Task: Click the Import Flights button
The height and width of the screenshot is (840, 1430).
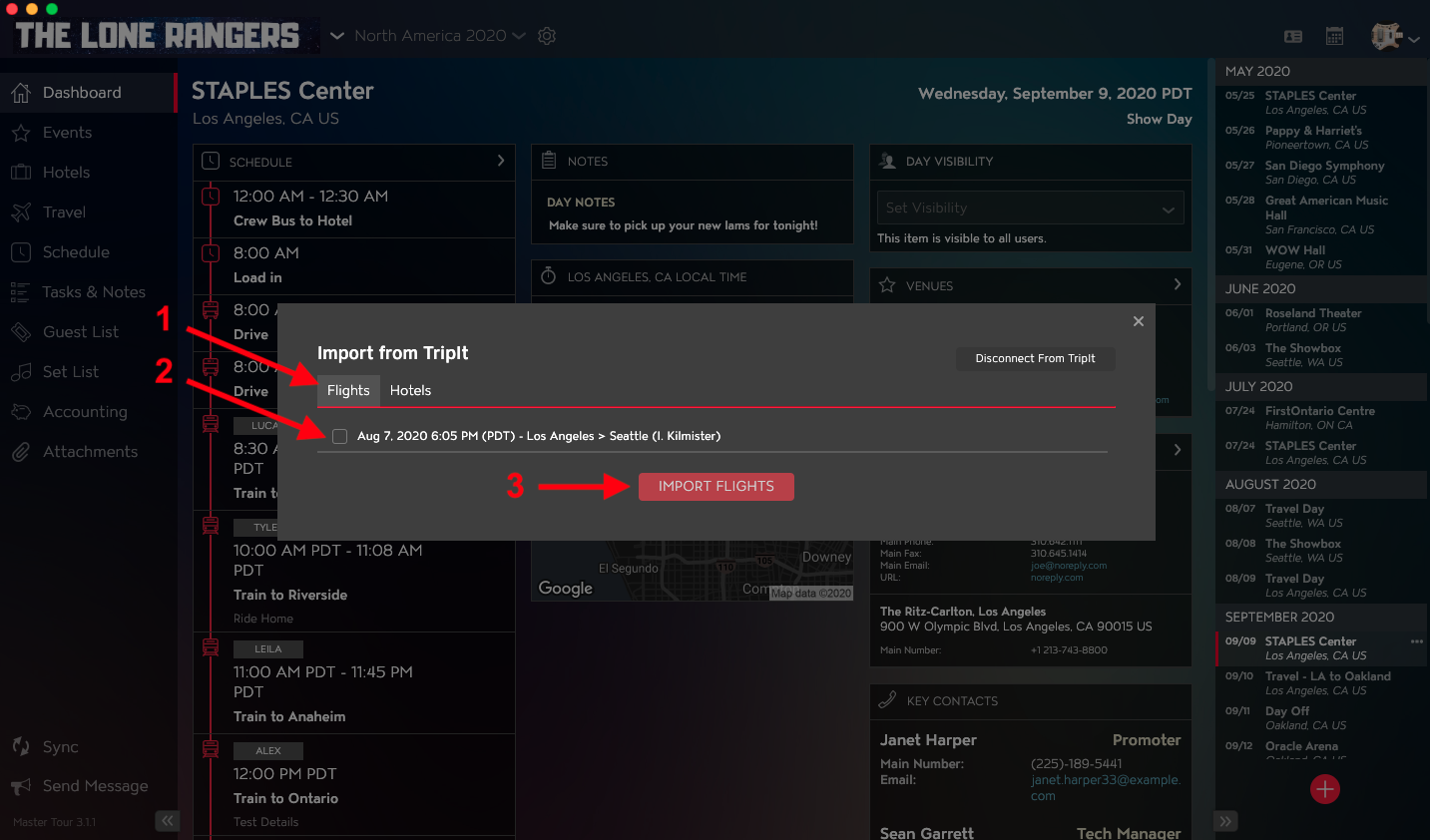Action: click(x=716, y=487)
